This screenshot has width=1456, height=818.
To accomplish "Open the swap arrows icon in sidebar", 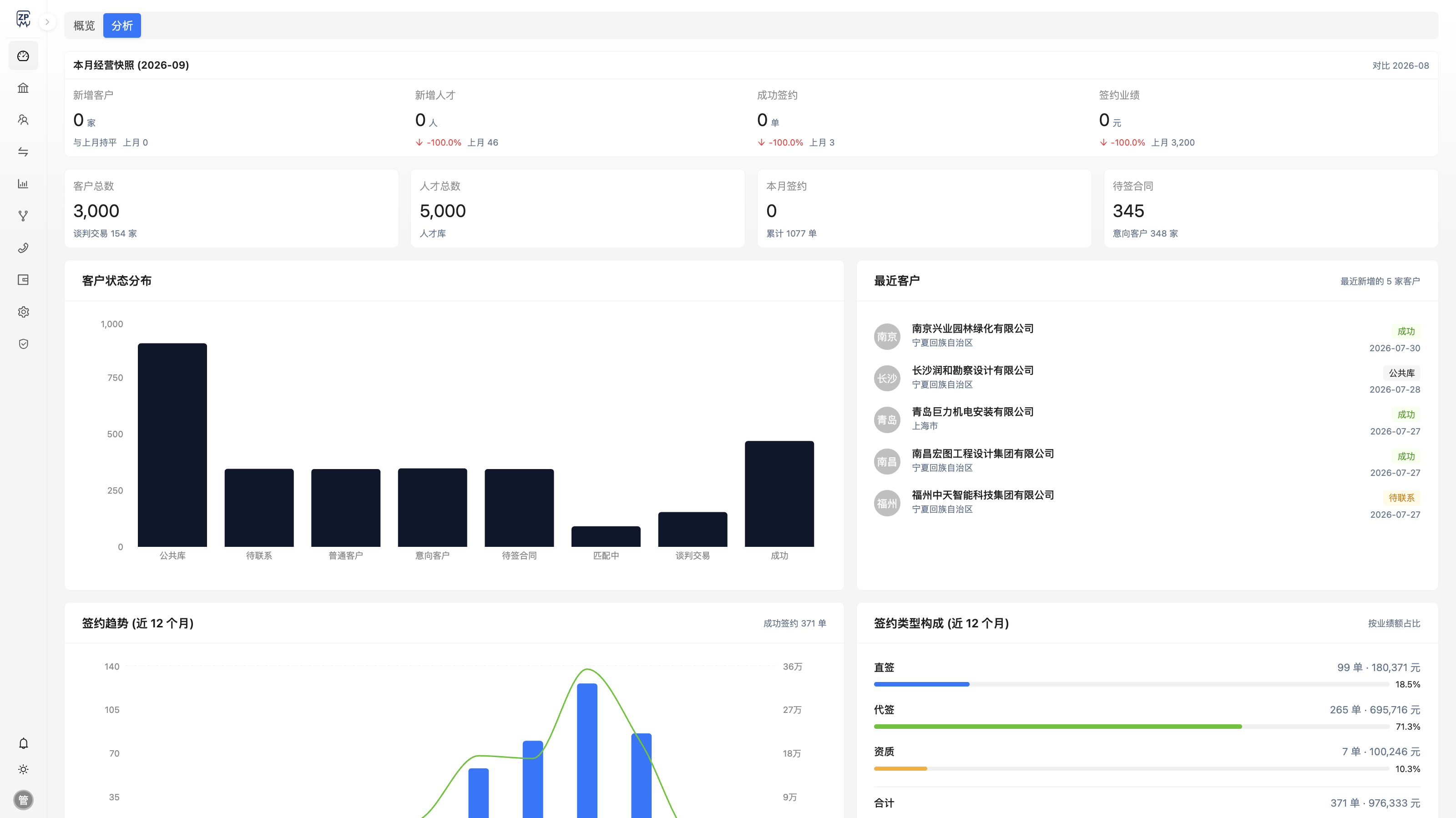I will [23, 152].
